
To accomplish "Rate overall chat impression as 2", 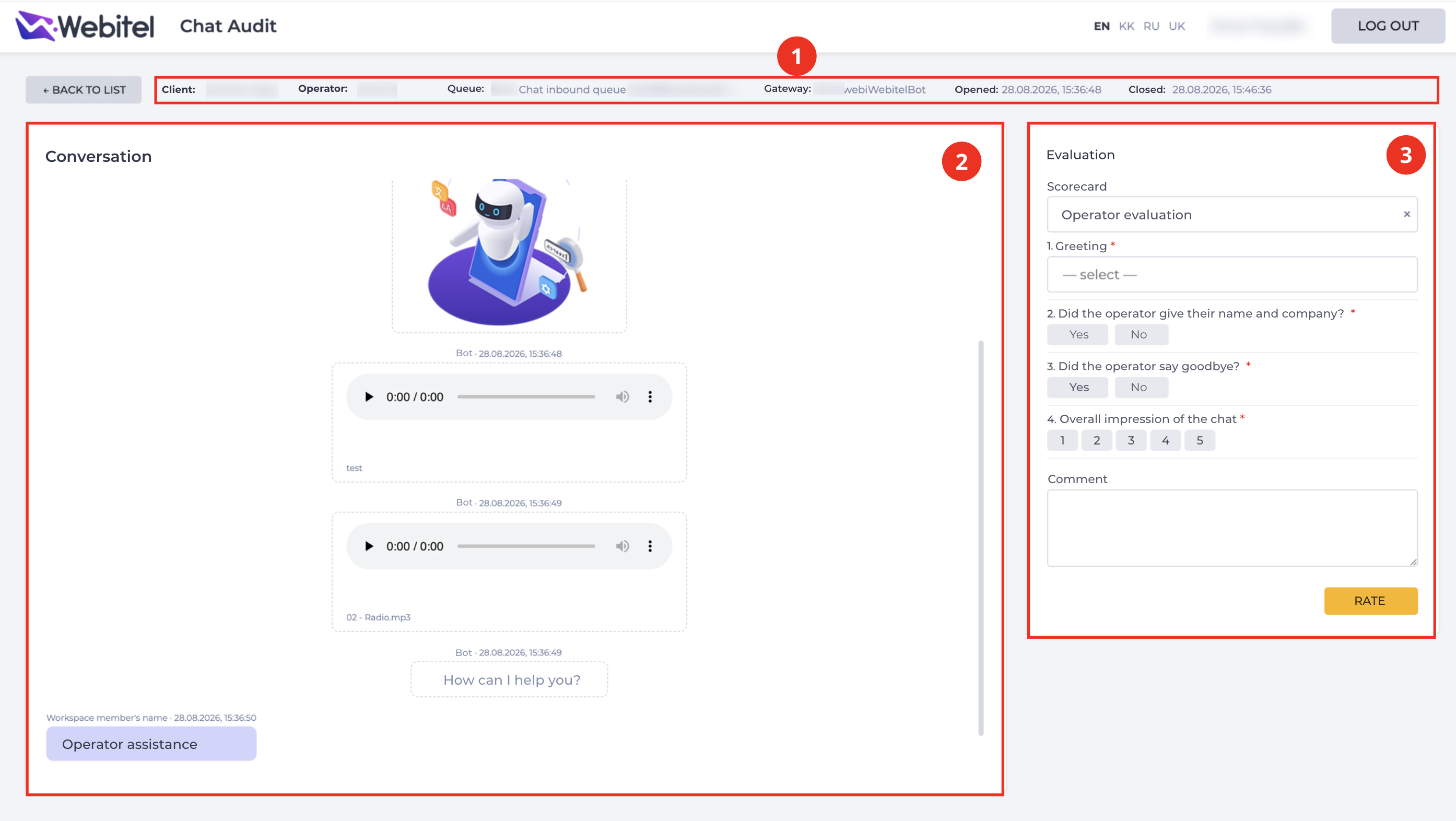I will (x=1097, y=440).
